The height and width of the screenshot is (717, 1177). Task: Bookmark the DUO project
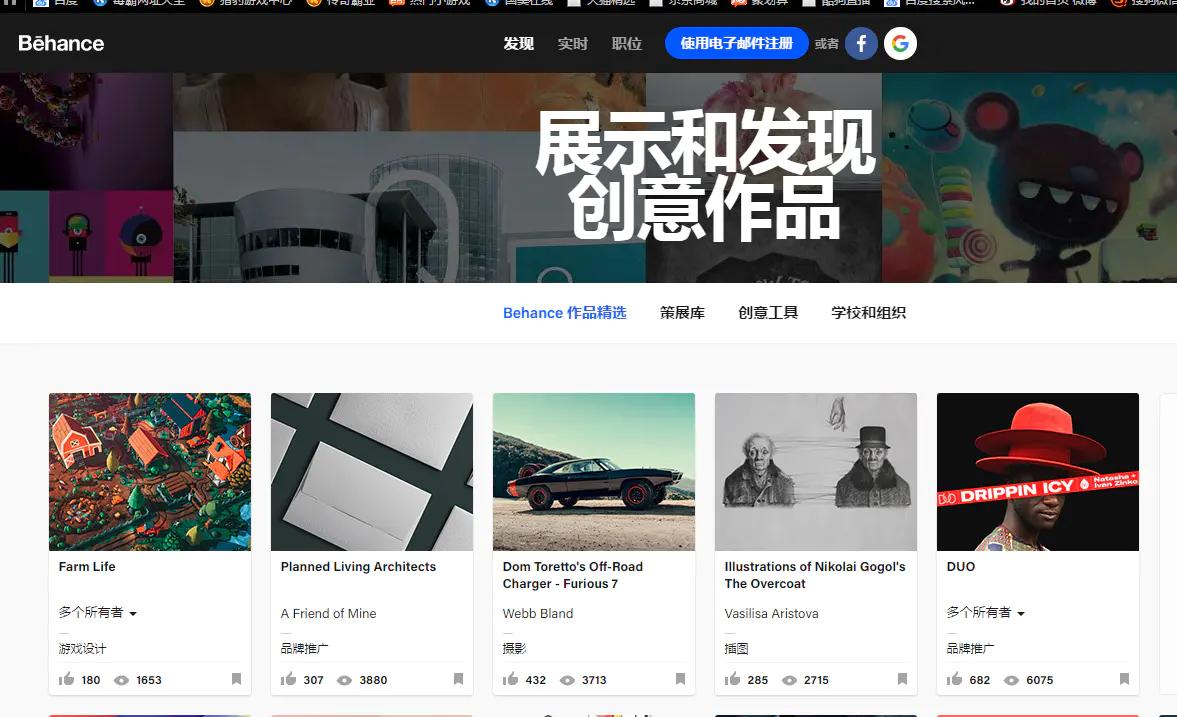pyautogui.click(x=1124, y=679)
